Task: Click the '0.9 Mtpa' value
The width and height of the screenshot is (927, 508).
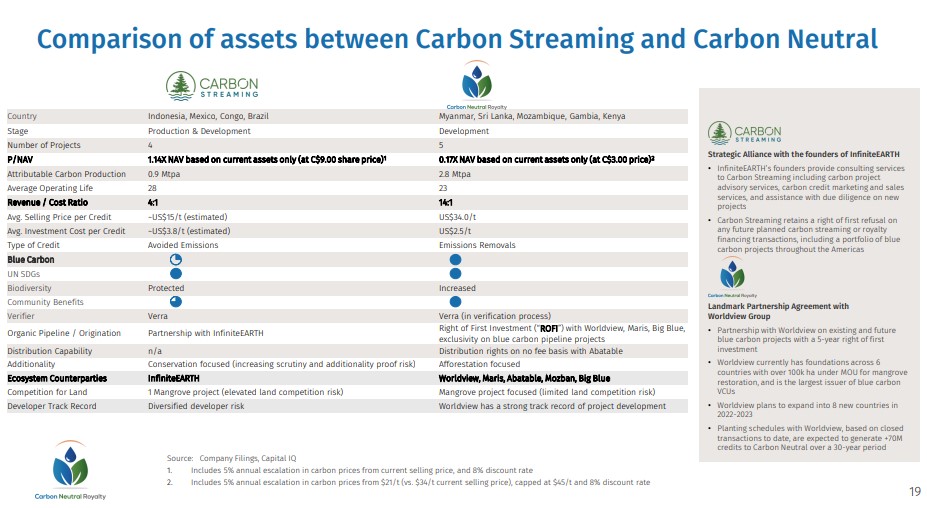Action: coord(164,174)
